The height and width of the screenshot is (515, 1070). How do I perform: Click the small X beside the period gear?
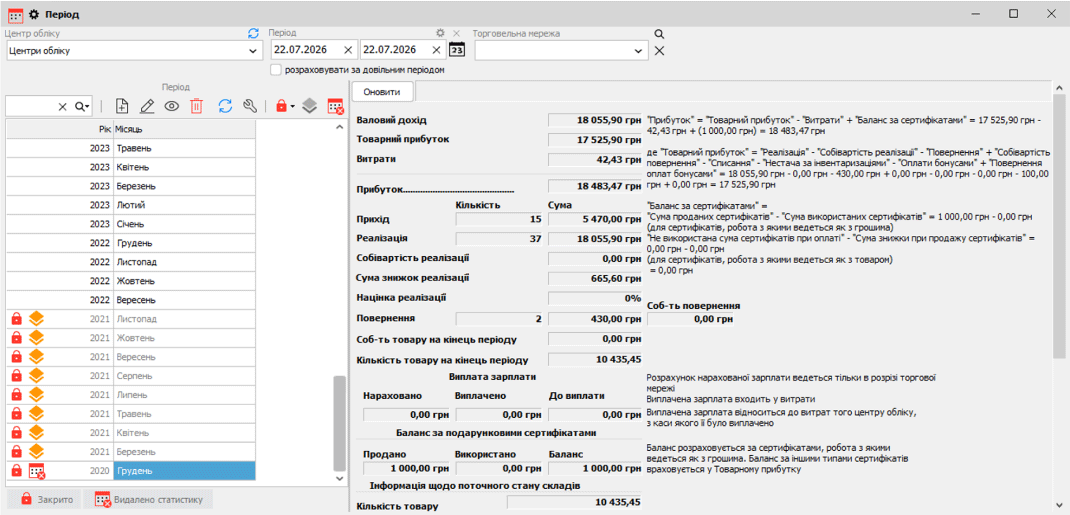(457, 33)
